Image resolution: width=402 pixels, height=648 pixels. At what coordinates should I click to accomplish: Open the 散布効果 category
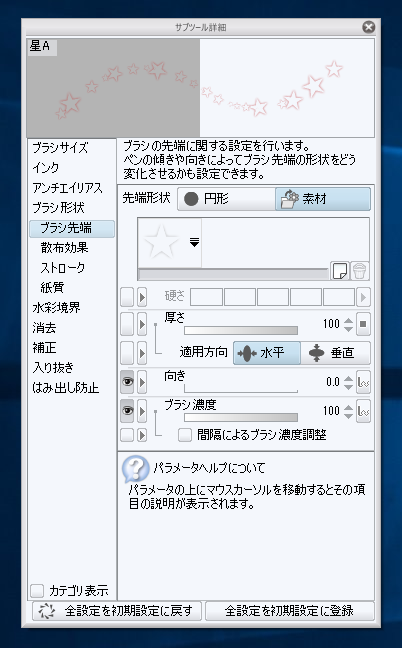coord(64,248)
